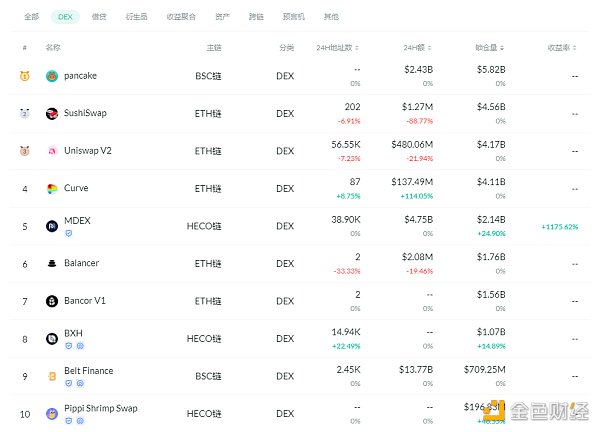This screenshot has width=600, height=432.
Task: Click the Belt Finance logo icon
Action: tap(52, 376)
